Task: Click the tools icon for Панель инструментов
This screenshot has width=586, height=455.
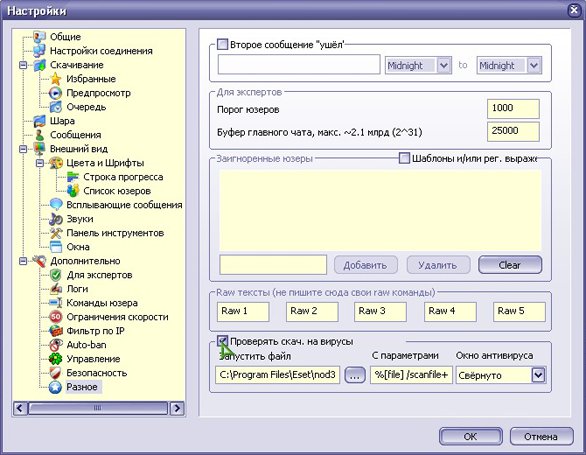Action: pos(56,233)
